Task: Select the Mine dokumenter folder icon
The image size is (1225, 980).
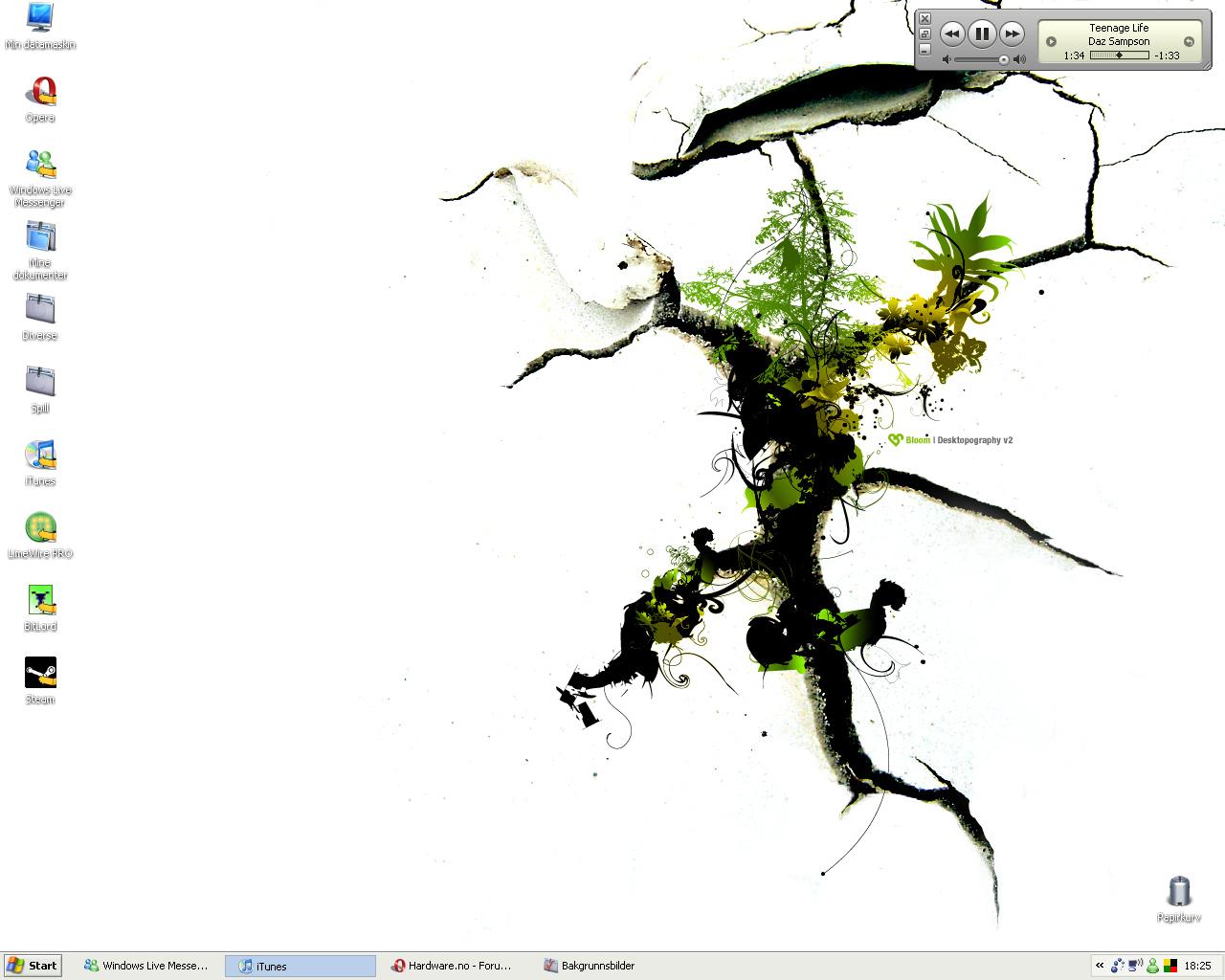Action: [x=40, y=251]
